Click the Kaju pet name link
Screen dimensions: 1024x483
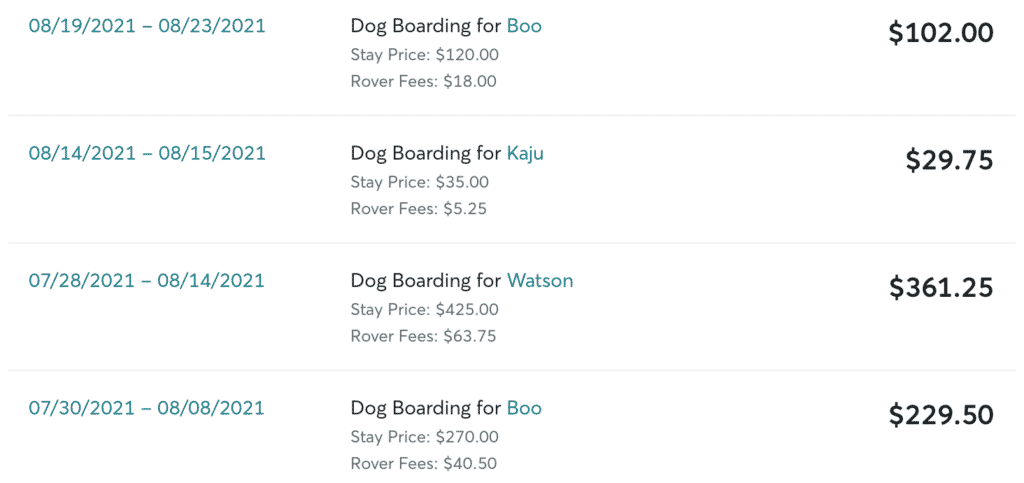click(525, 154)
